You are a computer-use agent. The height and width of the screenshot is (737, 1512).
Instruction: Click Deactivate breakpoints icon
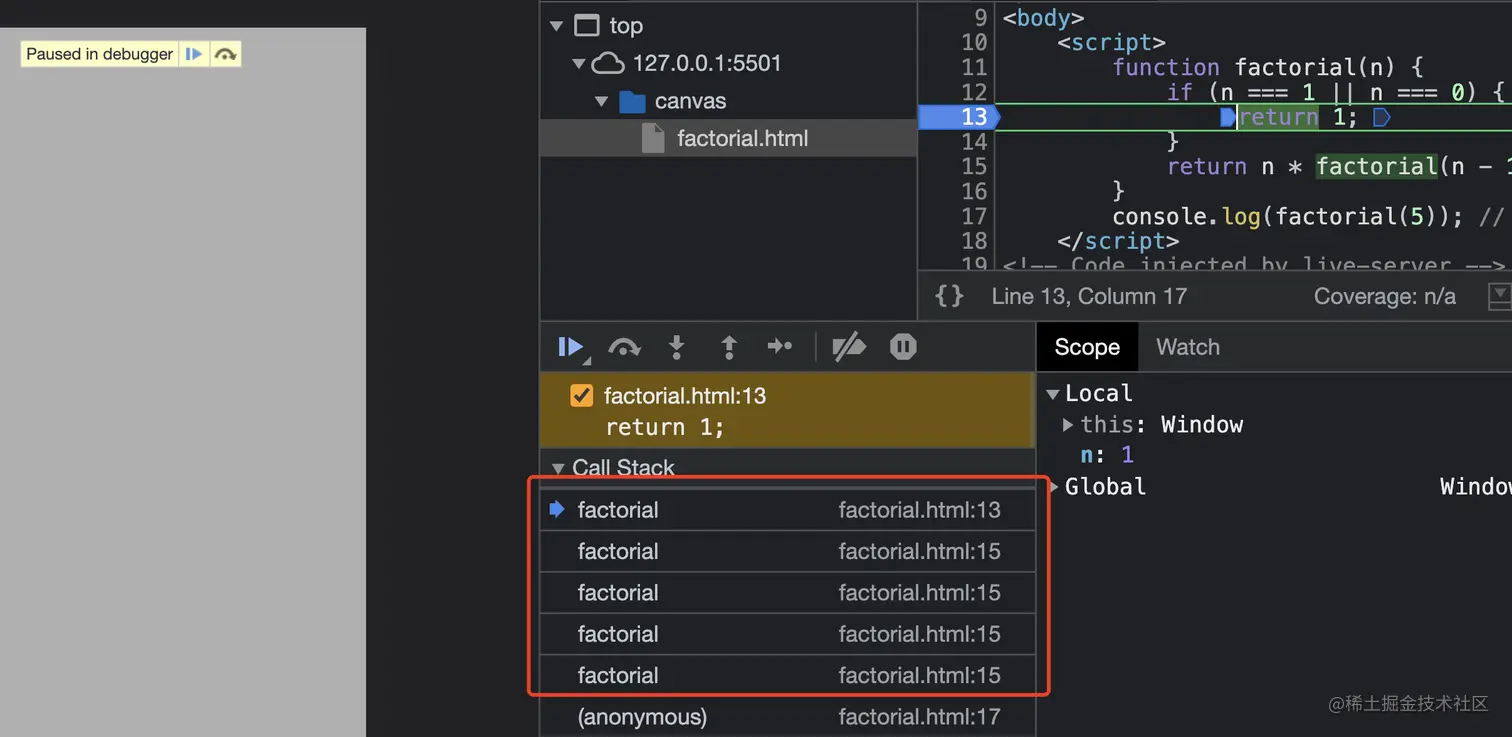coord(849,347)
